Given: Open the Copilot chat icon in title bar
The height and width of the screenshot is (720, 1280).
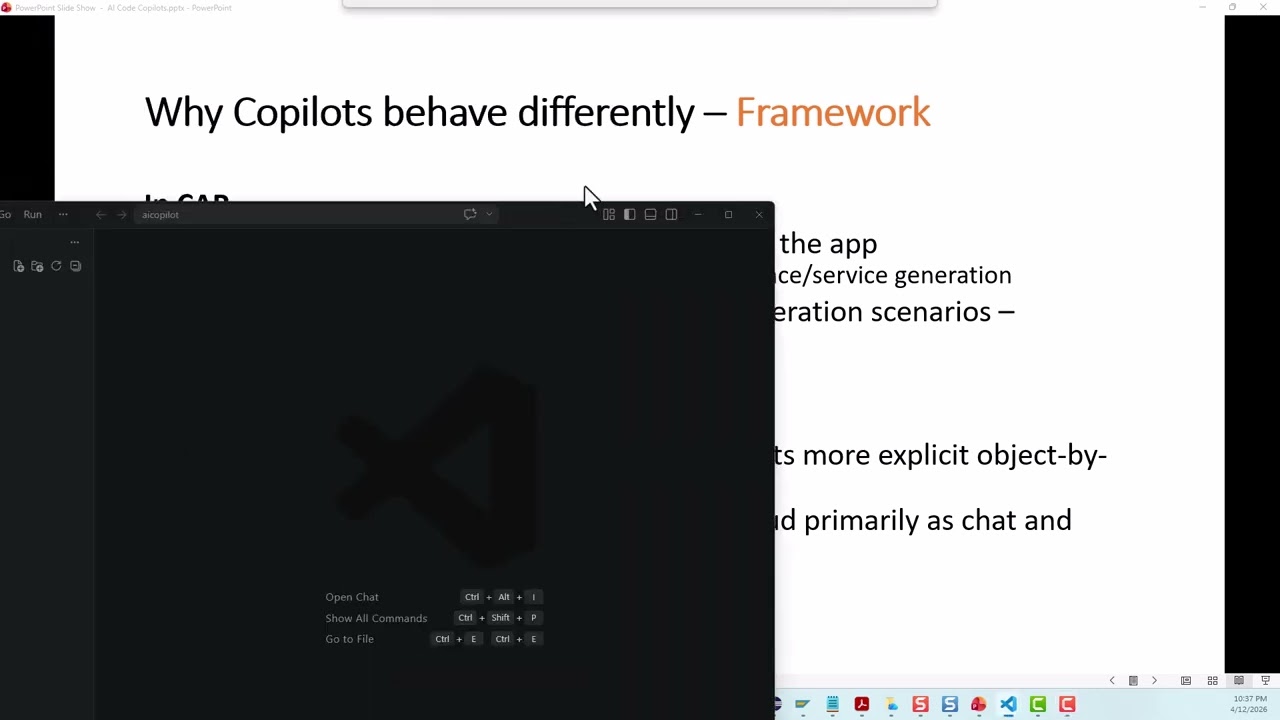Looking at the screenshot, I should (x=470, y=214).
